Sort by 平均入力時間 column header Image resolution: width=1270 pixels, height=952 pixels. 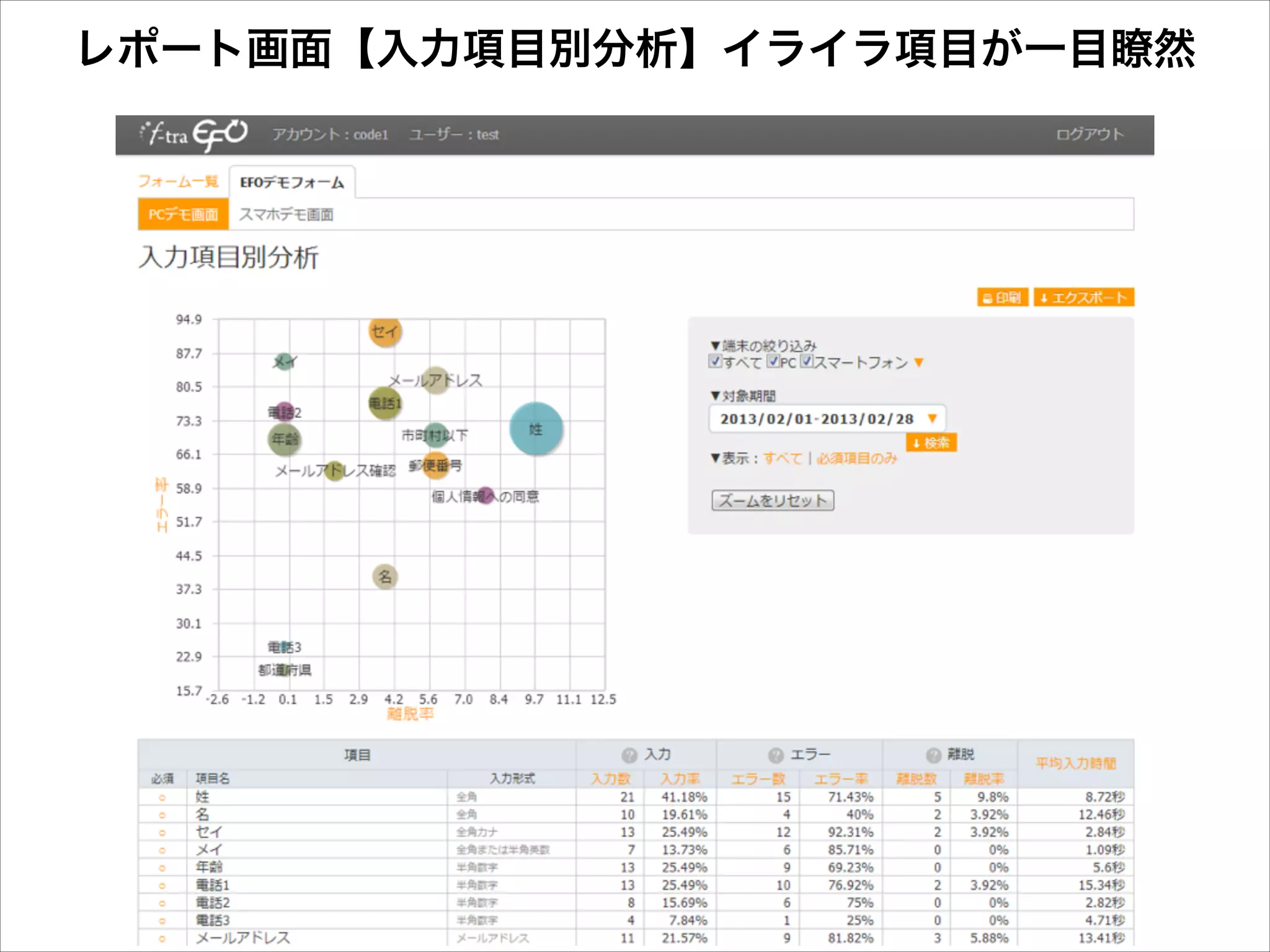point(1076,764)
